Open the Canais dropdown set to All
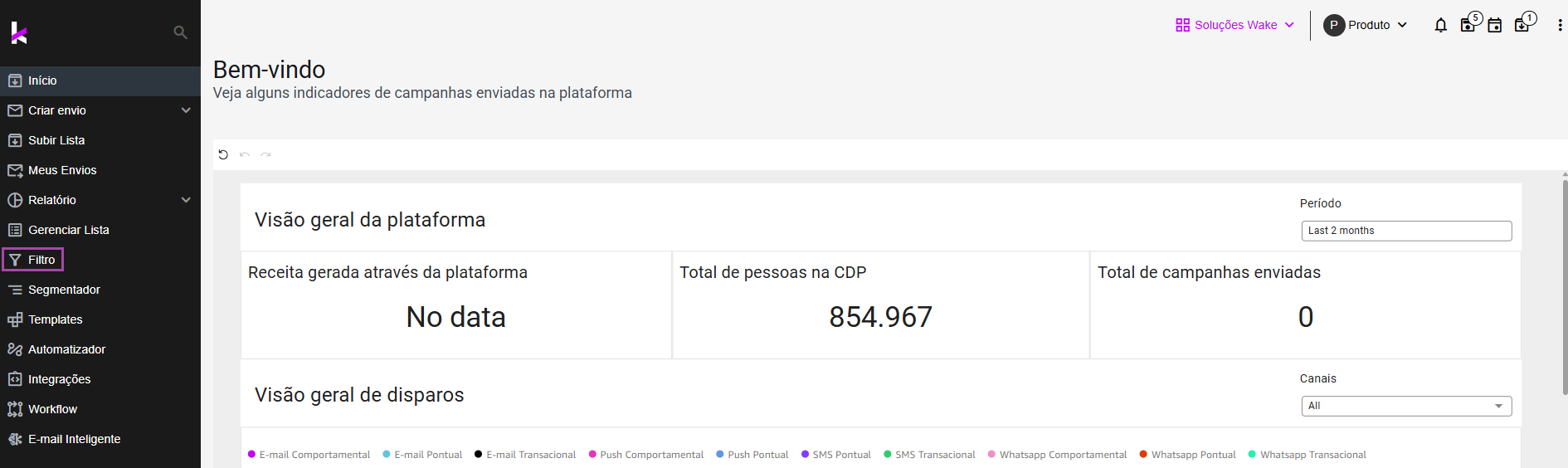Image resolution: width=1568 pixels, height=468 pixels. pyautogui.click(x=1405, y=406)
